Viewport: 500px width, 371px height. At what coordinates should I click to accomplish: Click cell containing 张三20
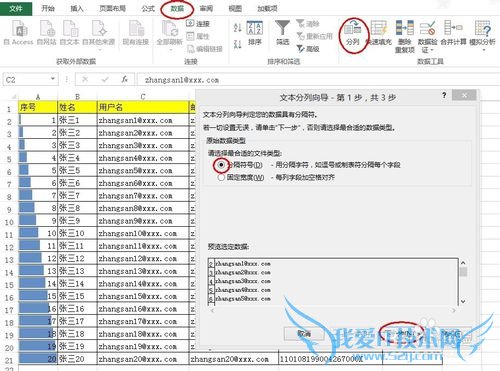coord(77,359)
